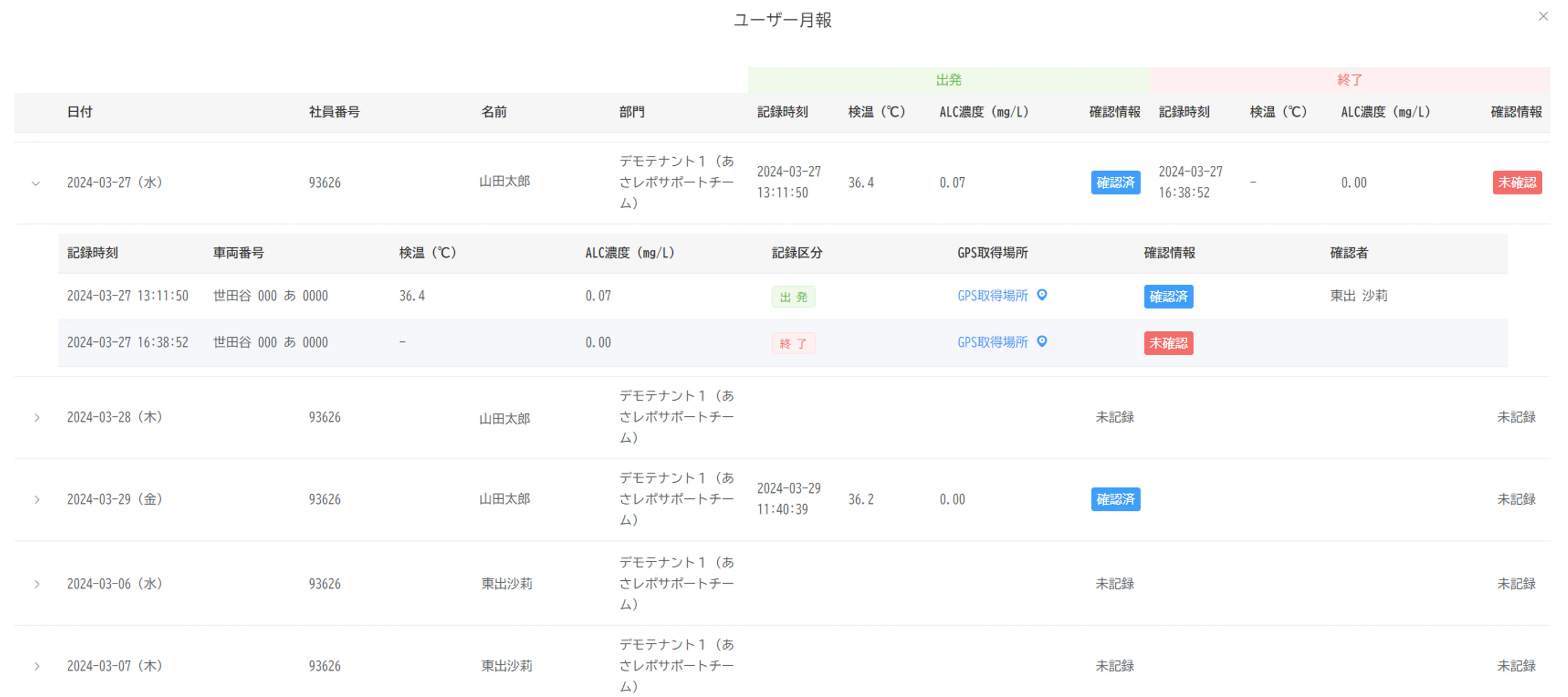Click 記録区分 header in detail table
This screenshot has width=1568, height=697.
pos(797,253)
